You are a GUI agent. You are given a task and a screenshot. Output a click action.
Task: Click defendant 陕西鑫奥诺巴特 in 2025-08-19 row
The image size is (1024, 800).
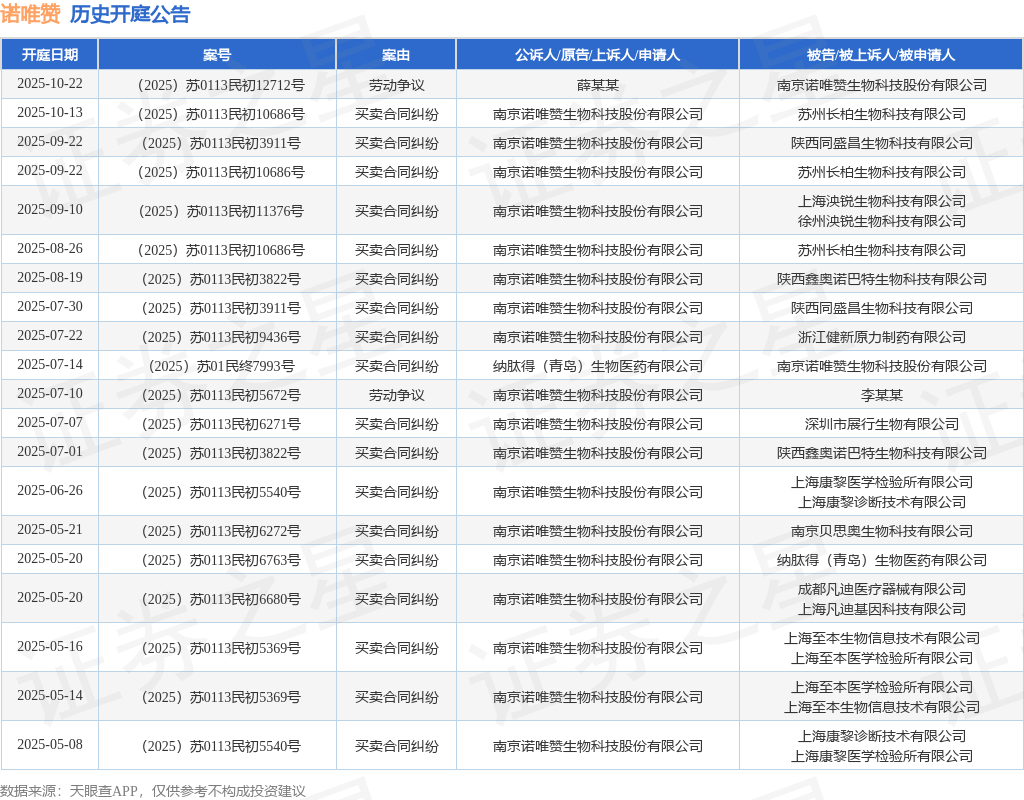(x=882, y=279)
